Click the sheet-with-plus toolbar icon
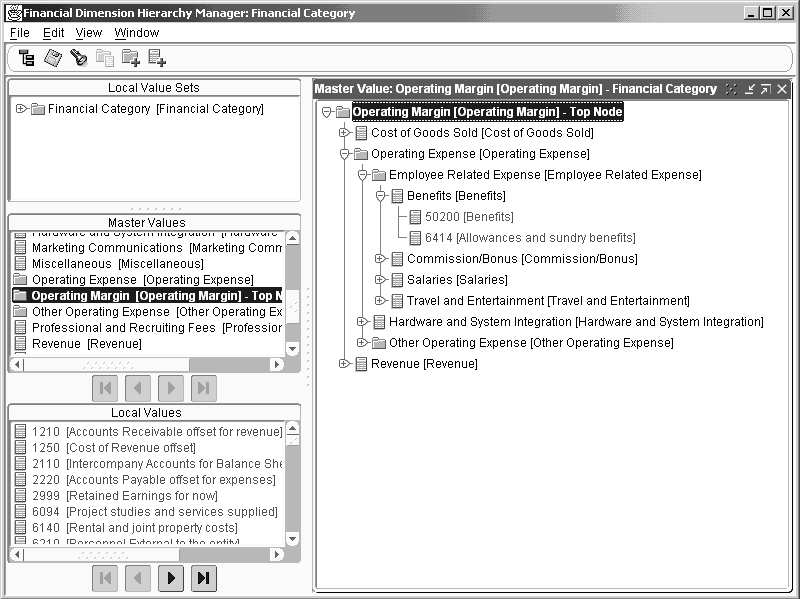The width and height of the screenshot is (800, 599). coord(157,58)
